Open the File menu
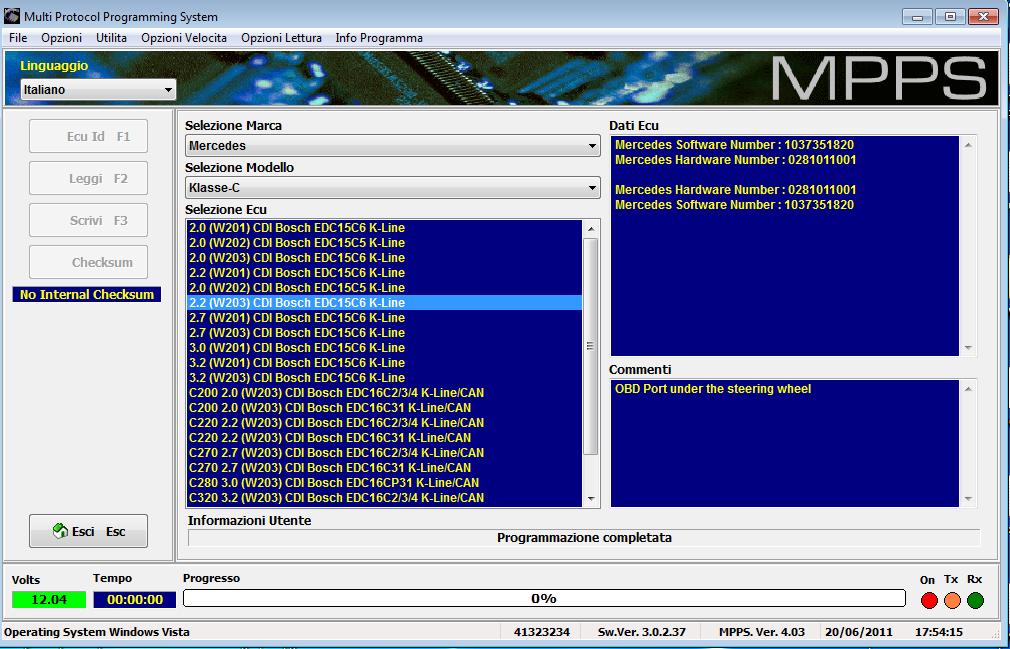The image size is (1010, 649). point(18,38)
